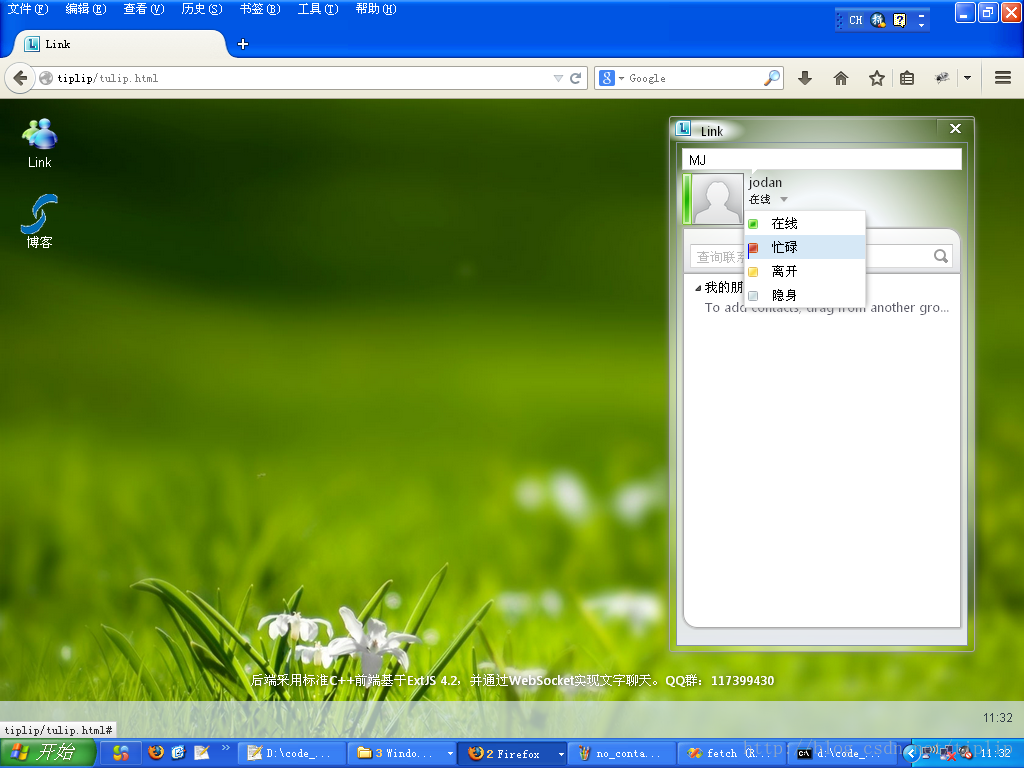
Task: Expand hidden system tray icons arrow
Action: [x=912, y=754]
